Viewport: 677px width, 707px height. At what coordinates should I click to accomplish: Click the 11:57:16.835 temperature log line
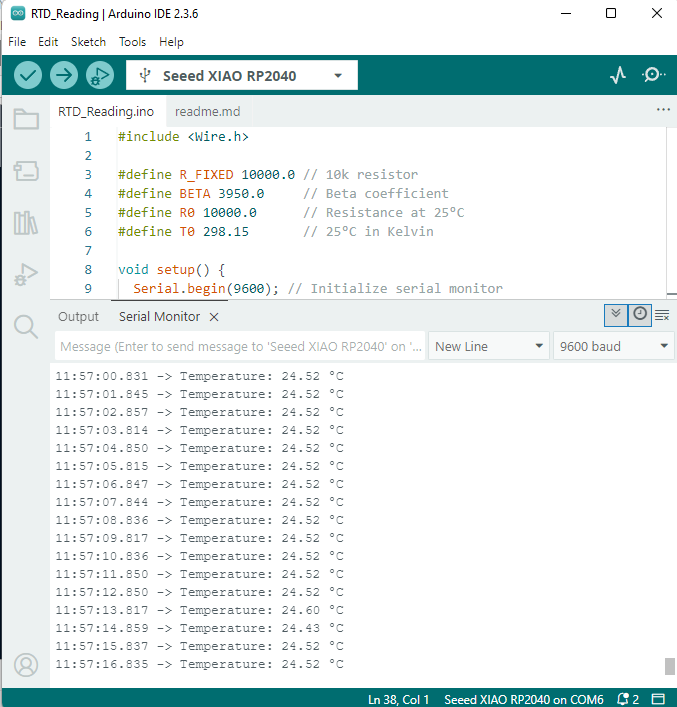click(x=199, y=664)
